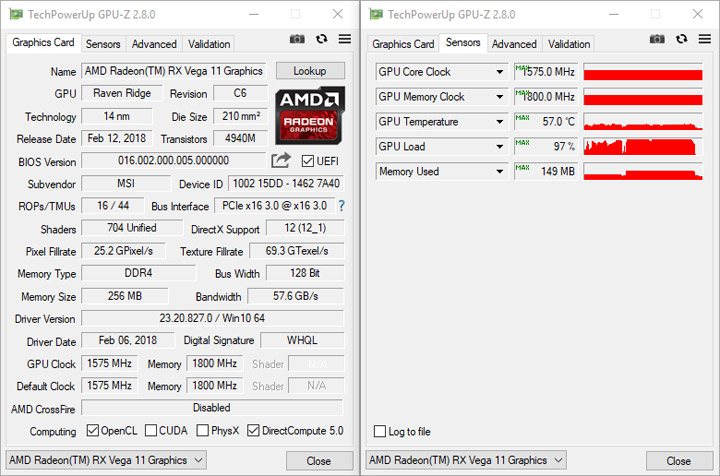
Task: Open the GPU selector dropdown in left window
Action: 106,460
